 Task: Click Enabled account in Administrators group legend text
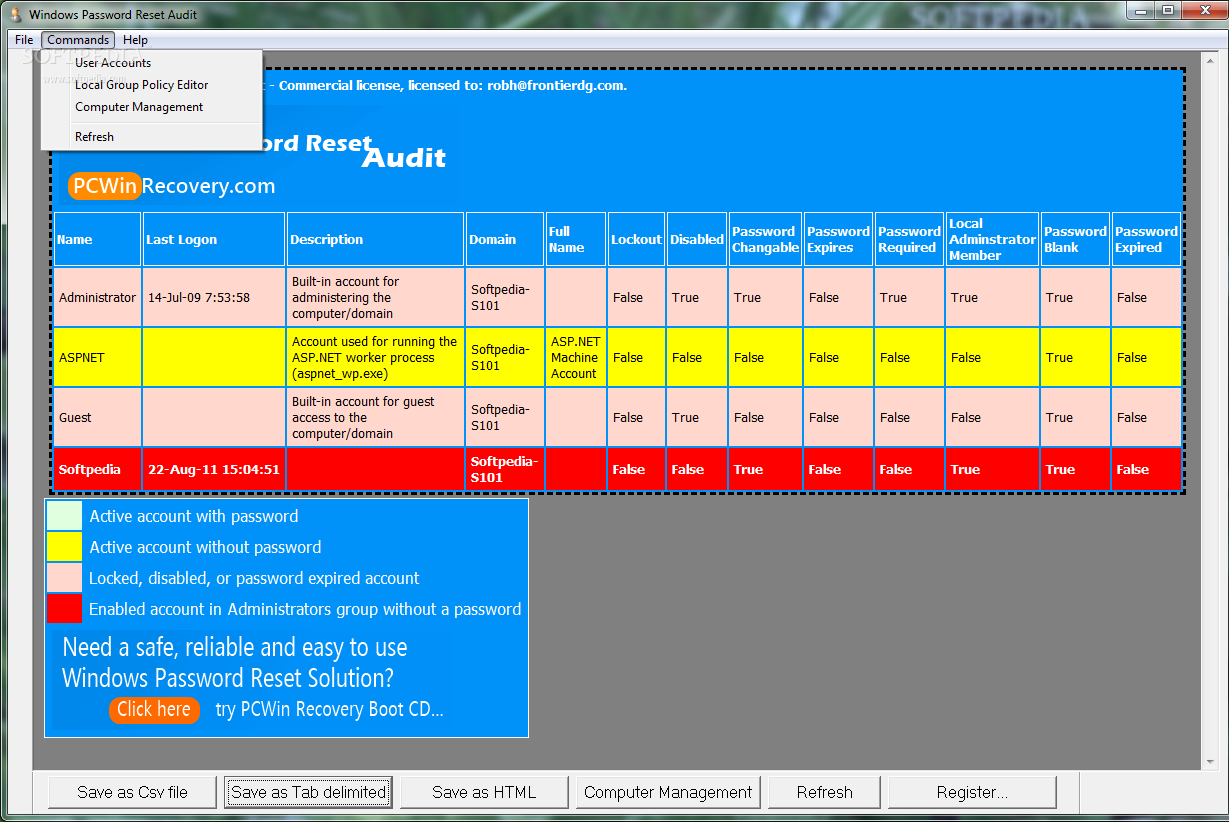click(x=305, y=609)
